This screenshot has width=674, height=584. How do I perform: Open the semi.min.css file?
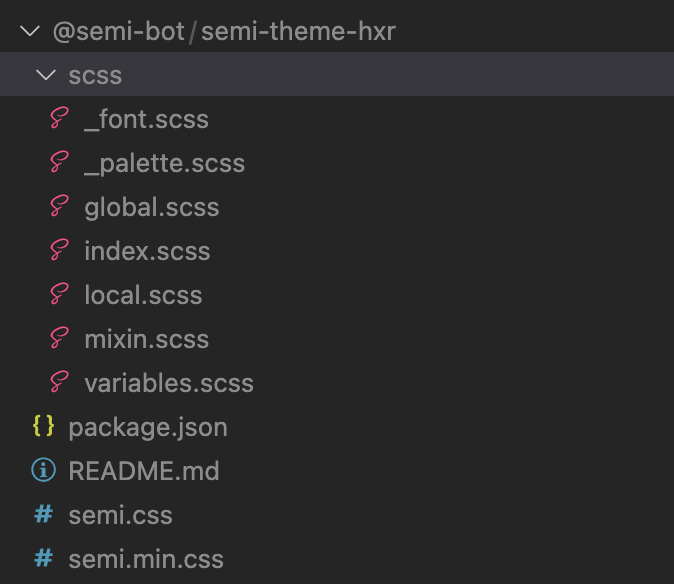(146, 559)
